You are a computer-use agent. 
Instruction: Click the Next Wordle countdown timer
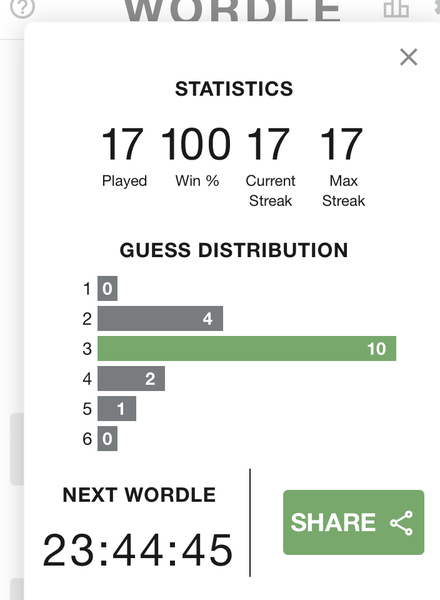point(137,550)
